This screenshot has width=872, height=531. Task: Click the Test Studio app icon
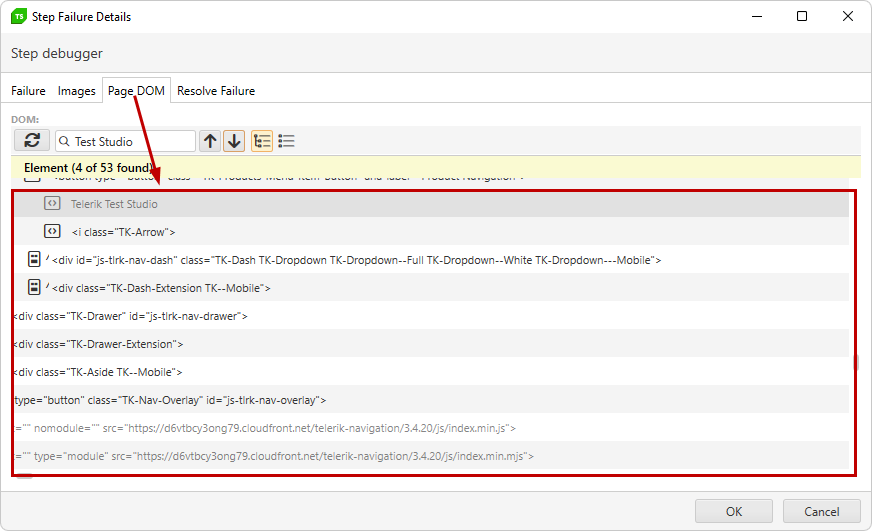point(18,17)
